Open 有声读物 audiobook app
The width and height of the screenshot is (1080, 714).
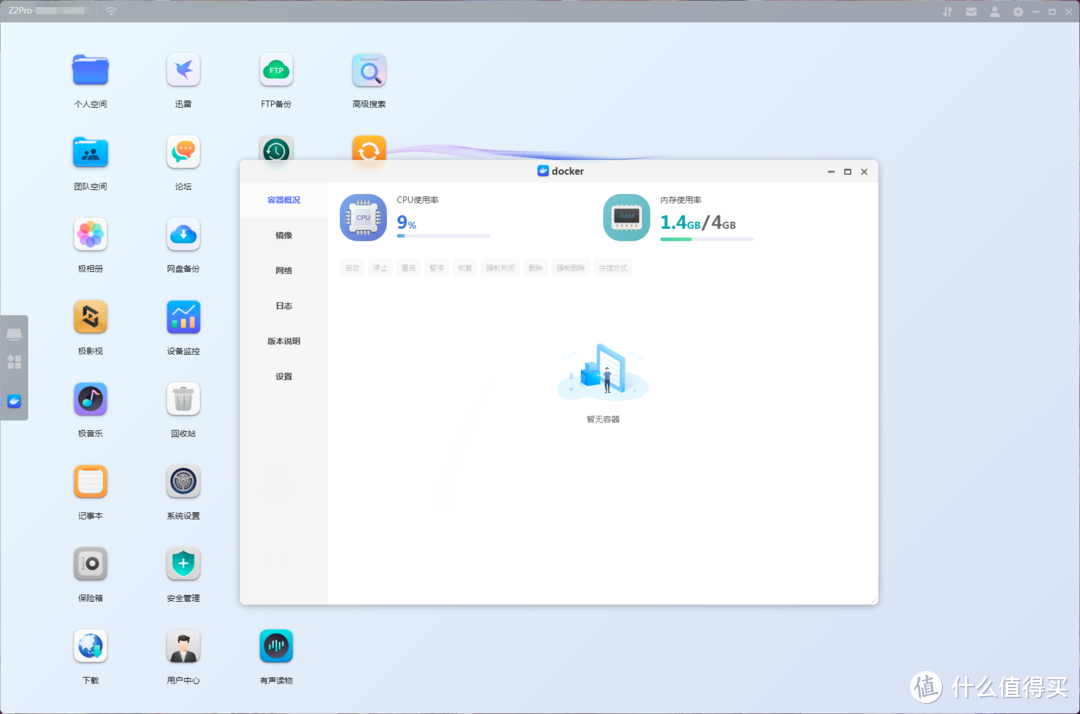275,647
